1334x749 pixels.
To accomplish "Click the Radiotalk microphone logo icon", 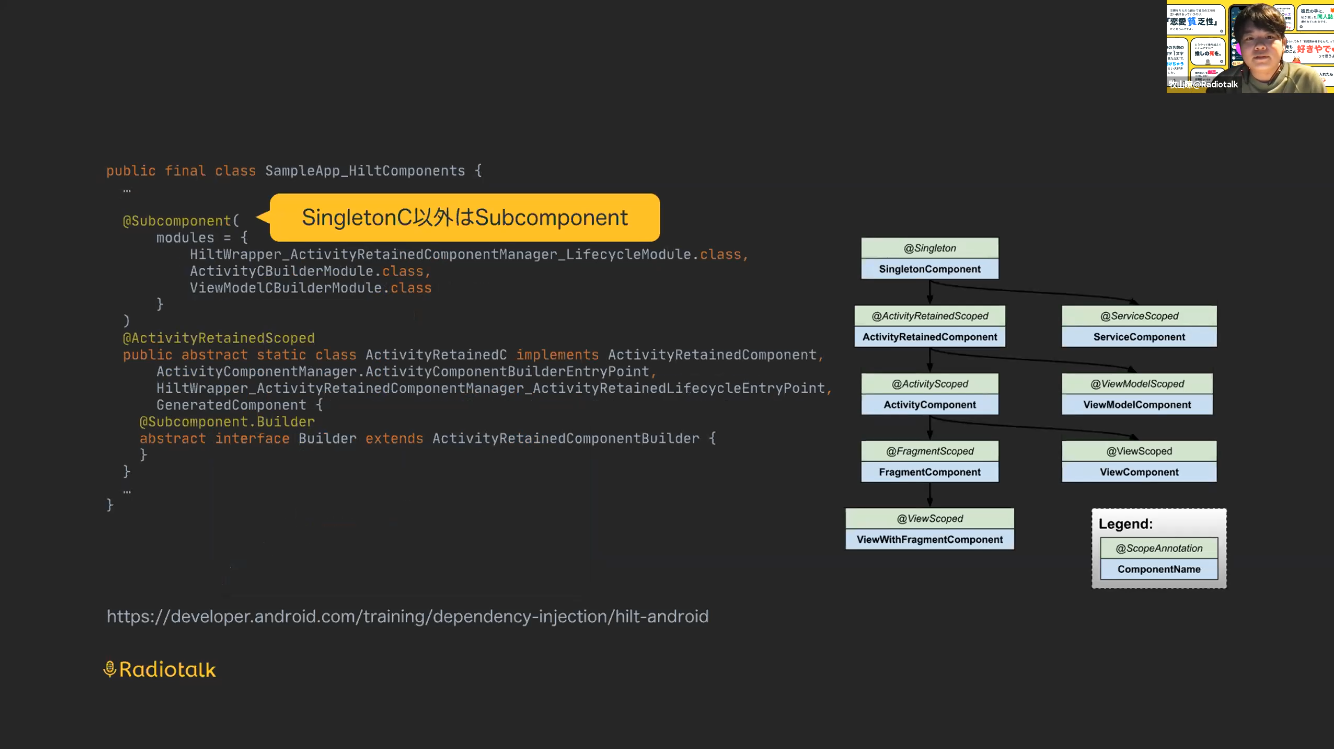I will 110,669.
